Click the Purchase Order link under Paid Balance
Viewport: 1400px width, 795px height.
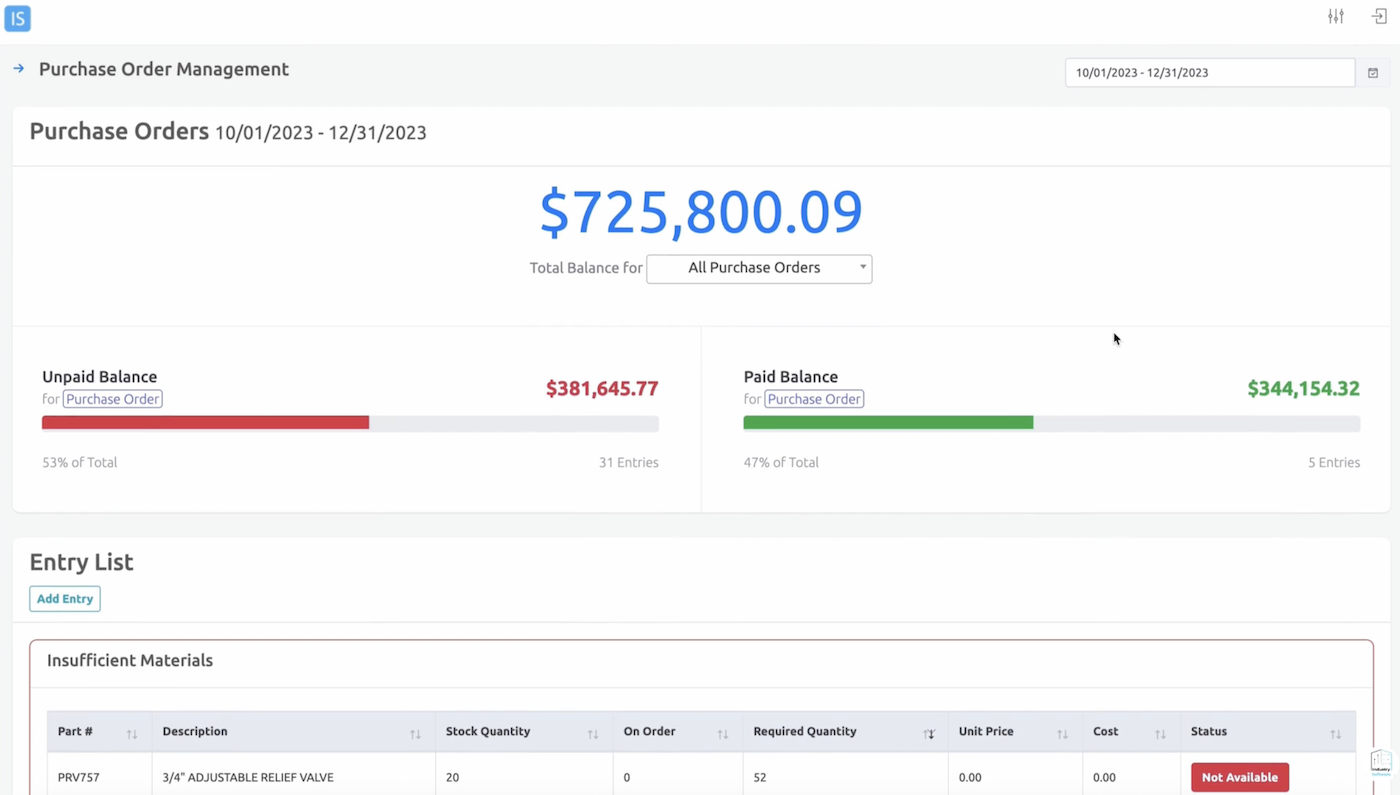click(x=814, y=398)
